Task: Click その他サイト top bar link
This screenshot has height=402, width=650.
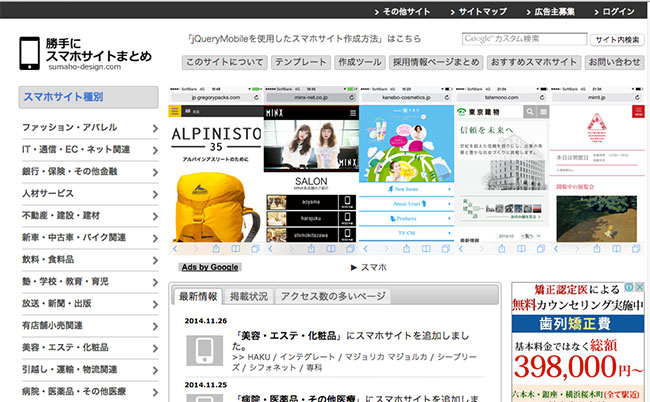Action: point(402,12)
